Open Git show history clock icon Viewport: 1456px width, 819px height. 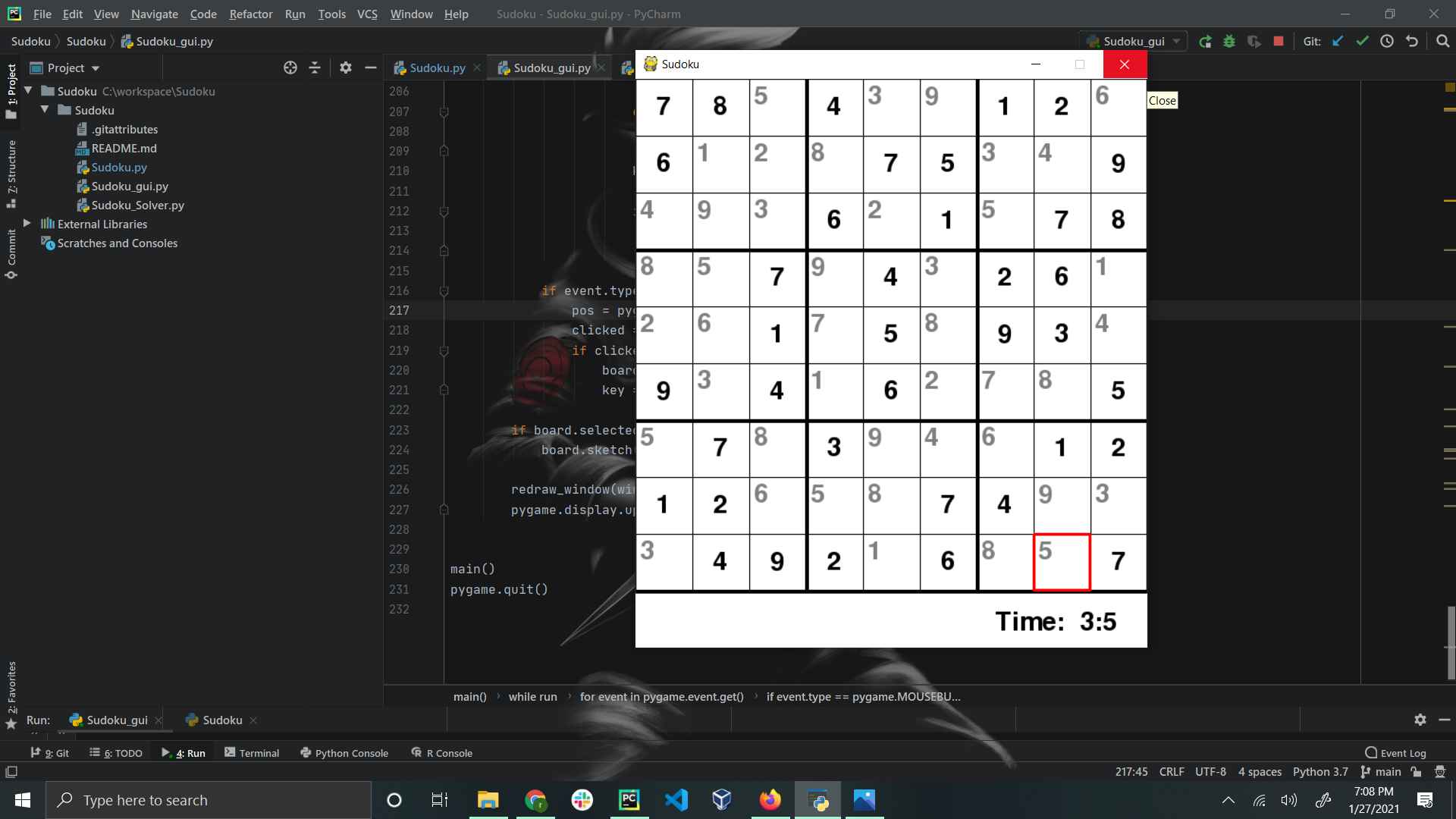1387,42
